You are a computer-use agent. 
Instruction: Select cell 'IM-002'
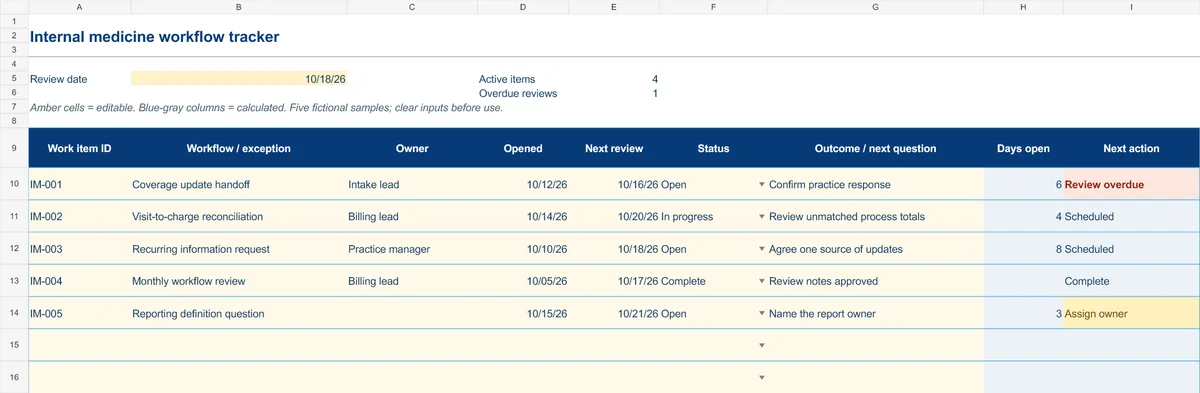pyautogui.click(x=79, y=217)
